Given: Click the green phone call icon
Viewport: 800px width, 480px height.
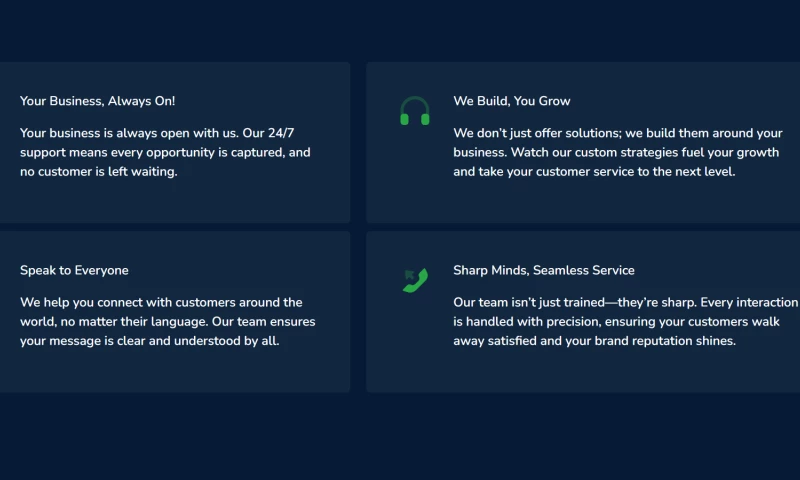Looking at the screenshot, I should pyautogui.click(x=414, y=280).
